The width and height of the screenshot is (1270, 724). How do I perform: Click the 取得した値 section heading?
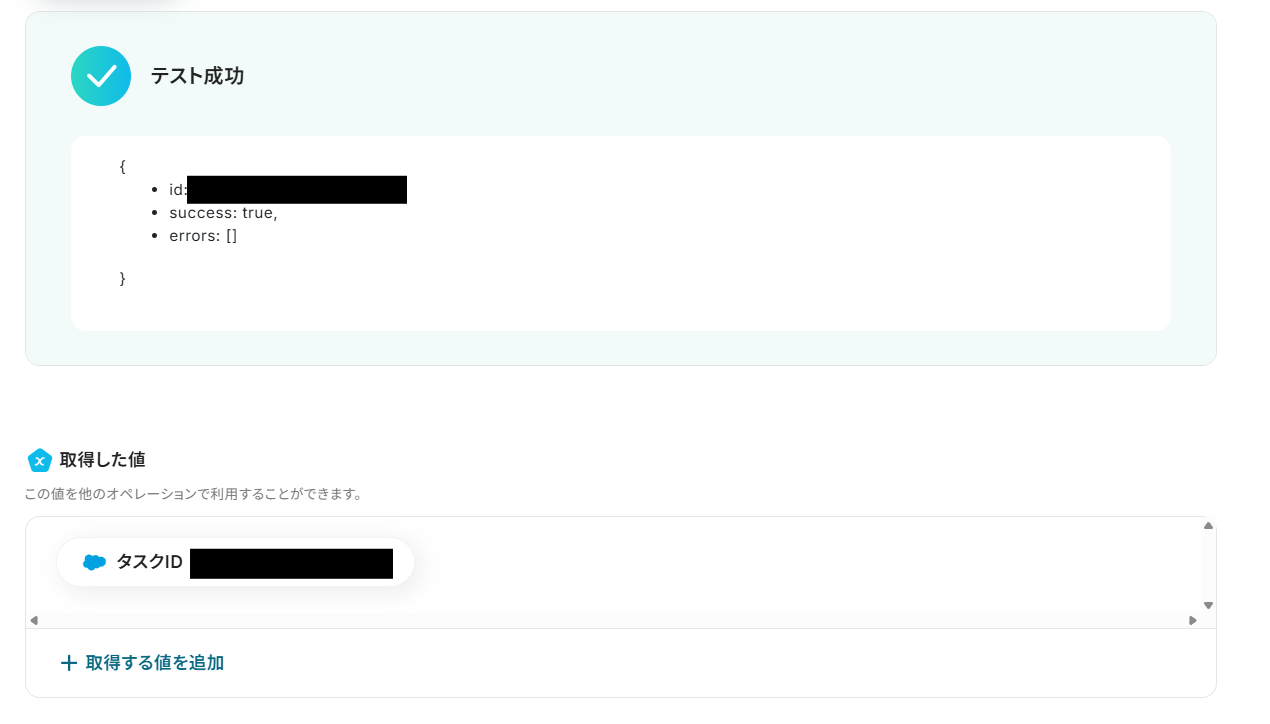coord(102,460)
